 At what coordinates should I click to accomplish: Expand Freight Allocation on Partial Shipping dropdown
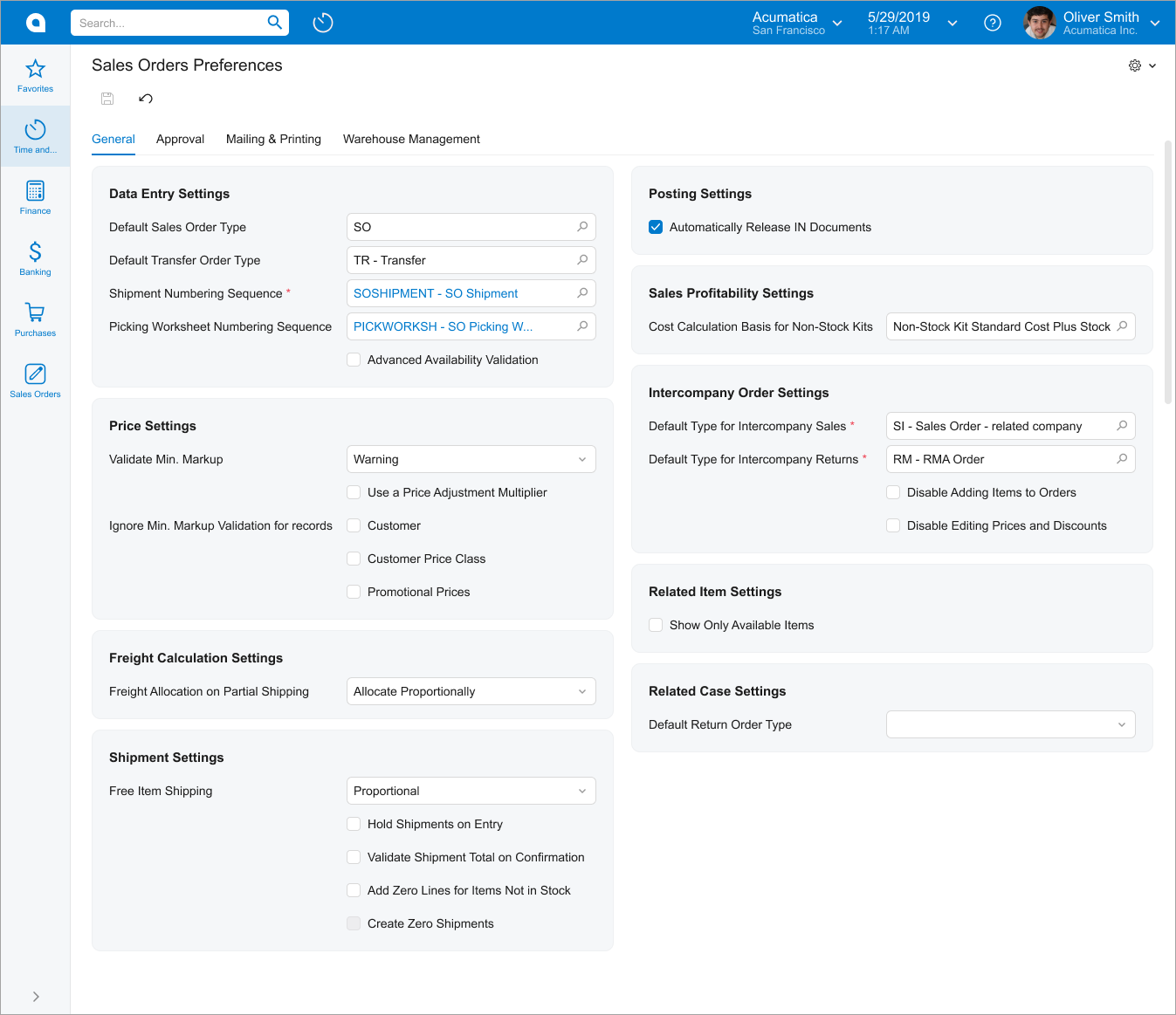point(471,691)
